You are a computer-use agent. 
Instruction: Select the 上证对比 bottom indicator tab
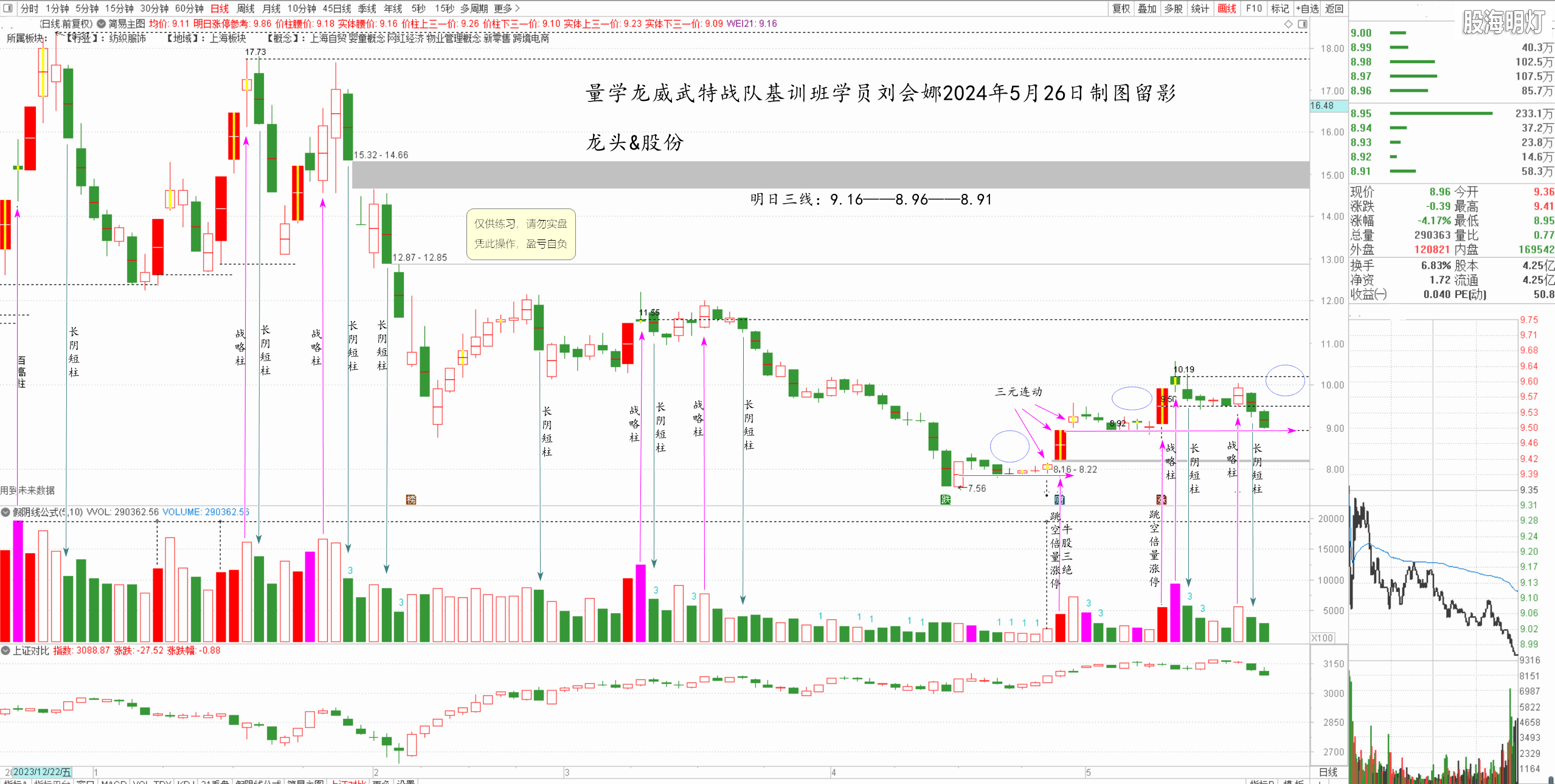pyautogui.click(x=348, y=782)
